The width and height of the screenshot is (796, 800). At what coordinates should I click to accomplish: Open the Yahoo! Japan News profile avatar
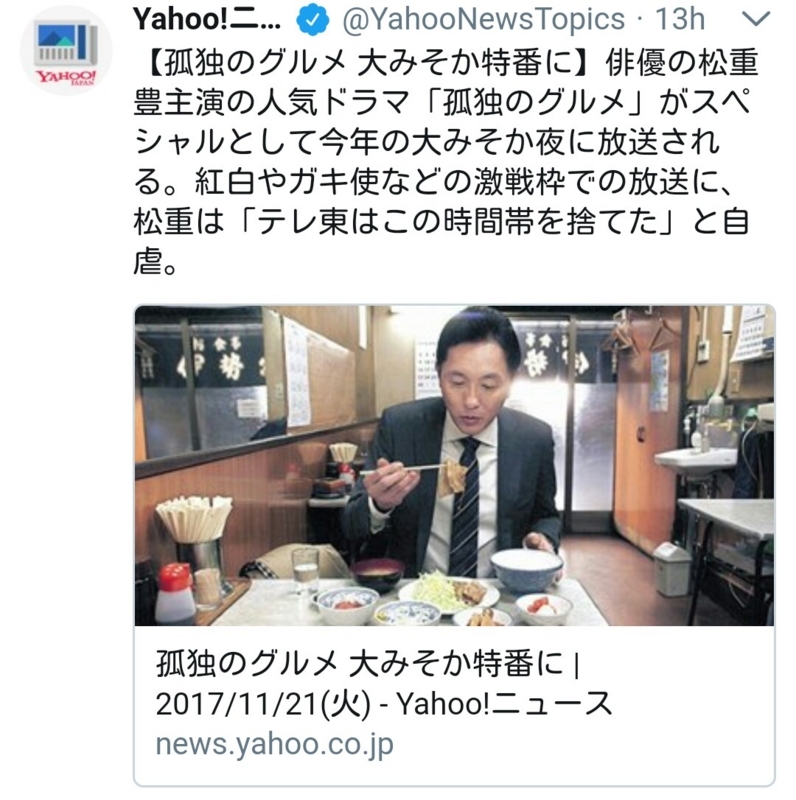pos(66,51)
